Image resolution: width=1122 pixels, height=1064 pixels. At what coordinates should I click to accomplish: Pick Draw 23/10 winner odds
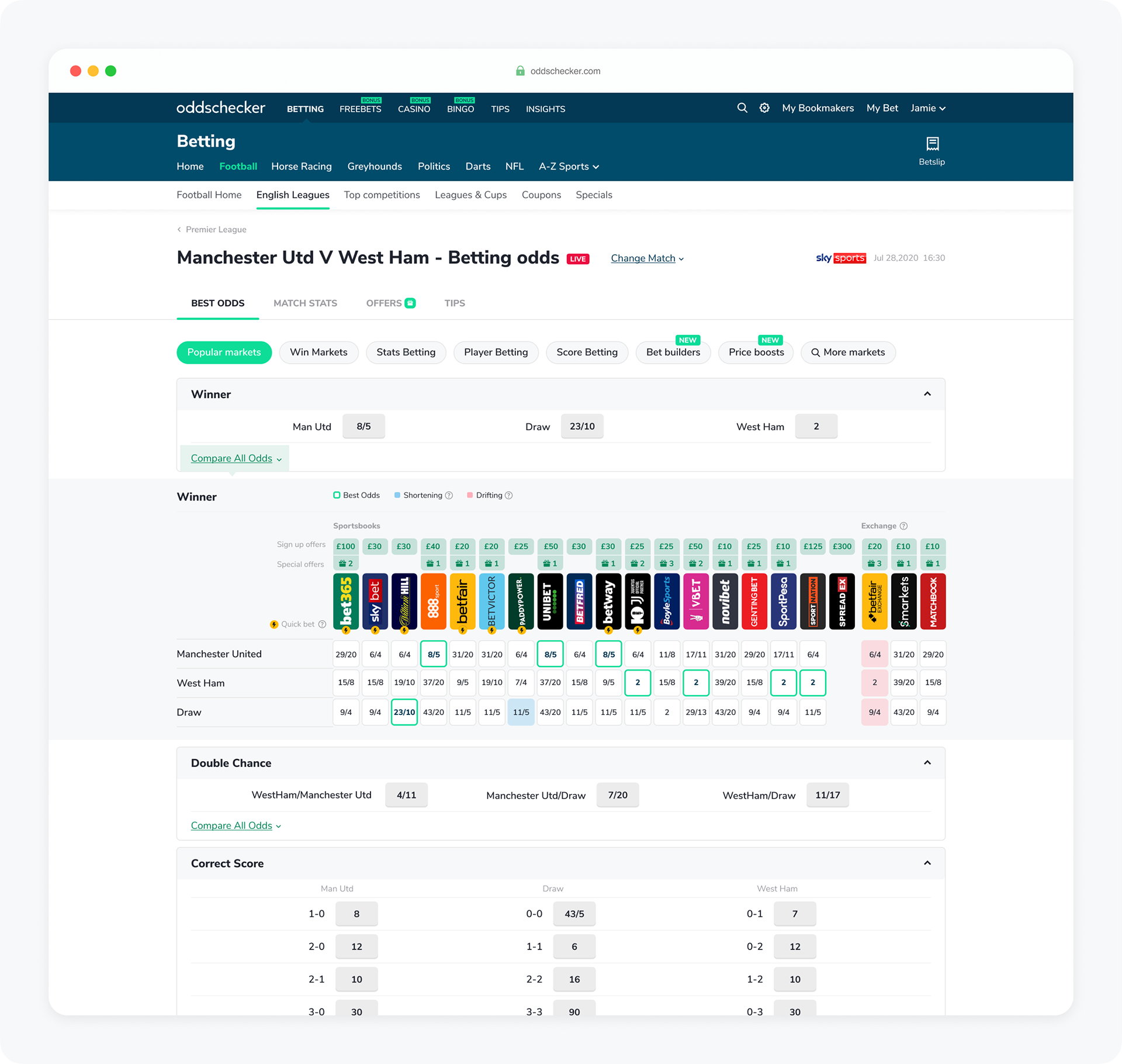[582, 427]
